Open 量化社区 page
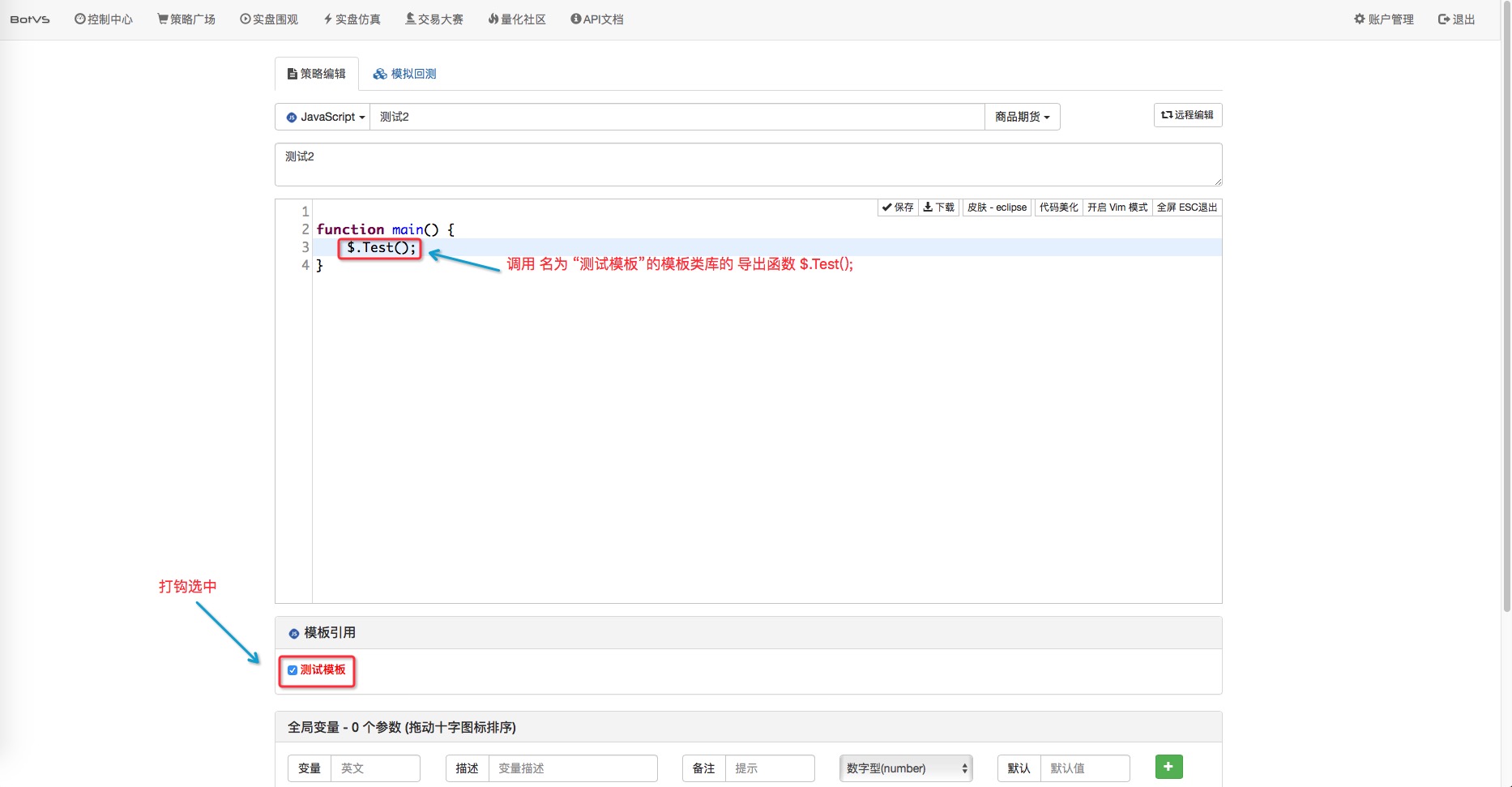Viewport: 1512px width, 787px height. click(517, 19)
